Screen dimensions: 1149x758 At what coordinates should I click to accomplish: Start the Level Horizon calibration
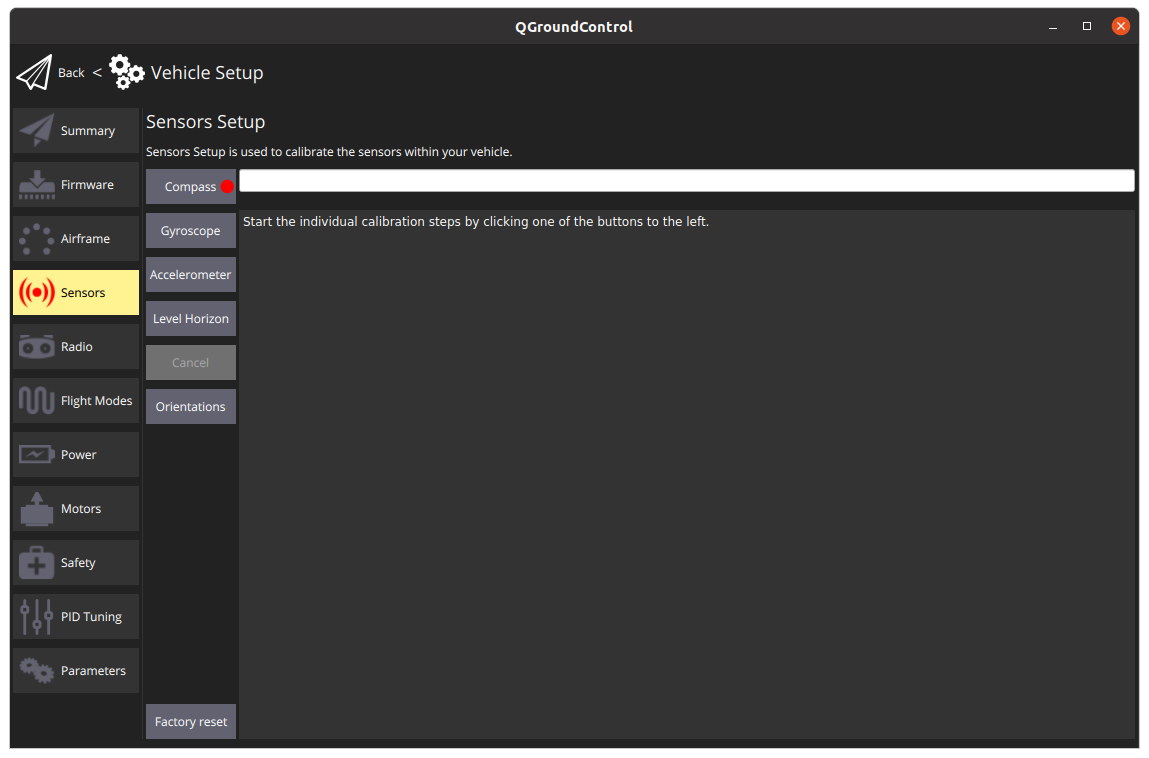(x=190, y=318)
